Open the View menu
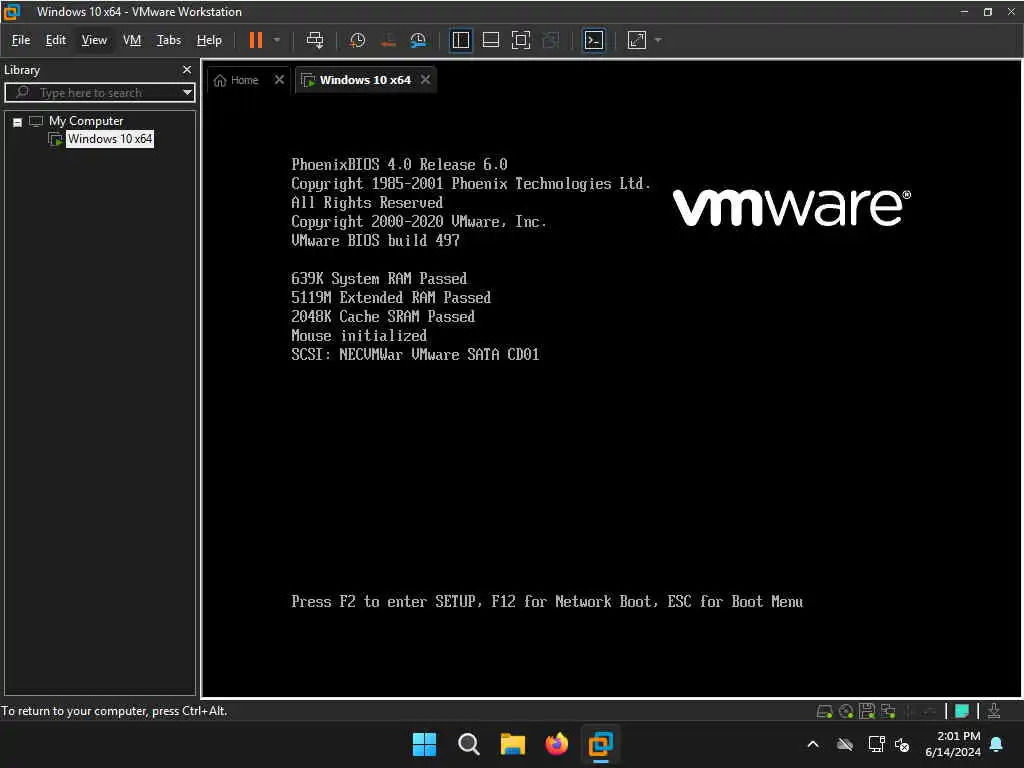Viewport: 1024px width, 768px height. pyautogui.click(x=94, y=40)
